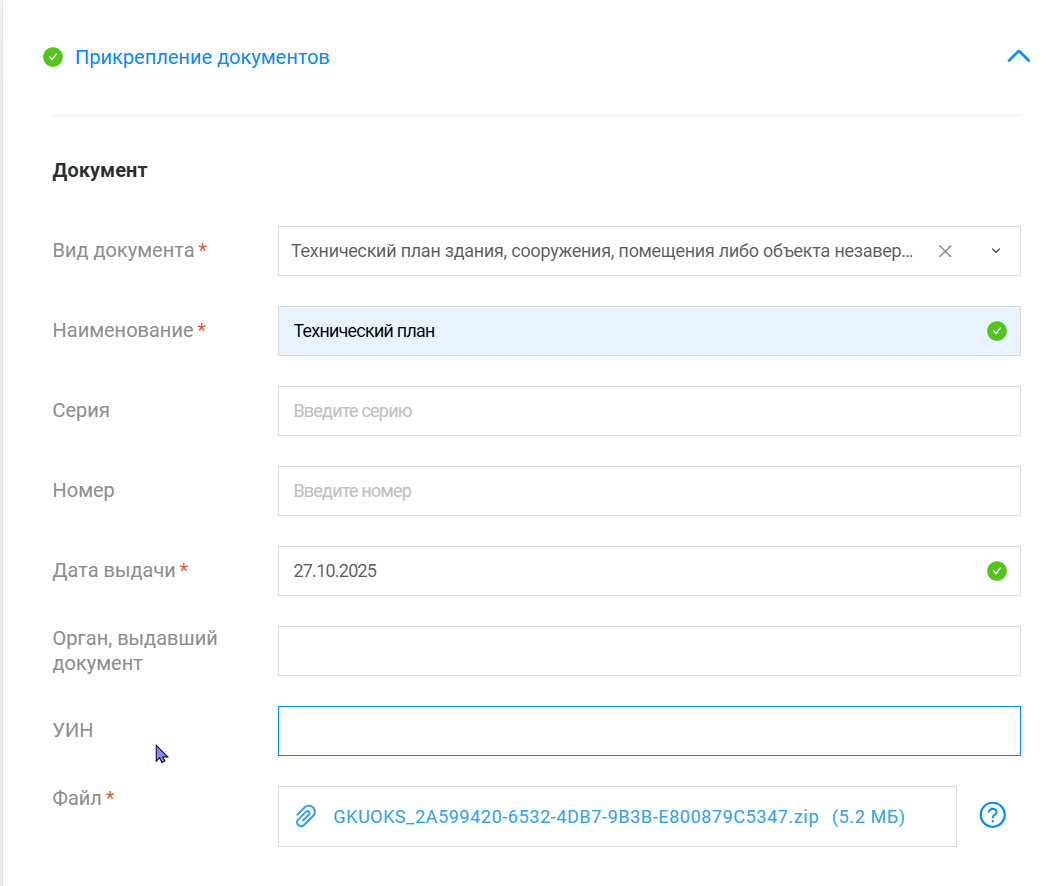The width and height of the screenshot is (1049, 886).
Task: Click the 'Документ' section heading
Action: [x=100, y=170]
